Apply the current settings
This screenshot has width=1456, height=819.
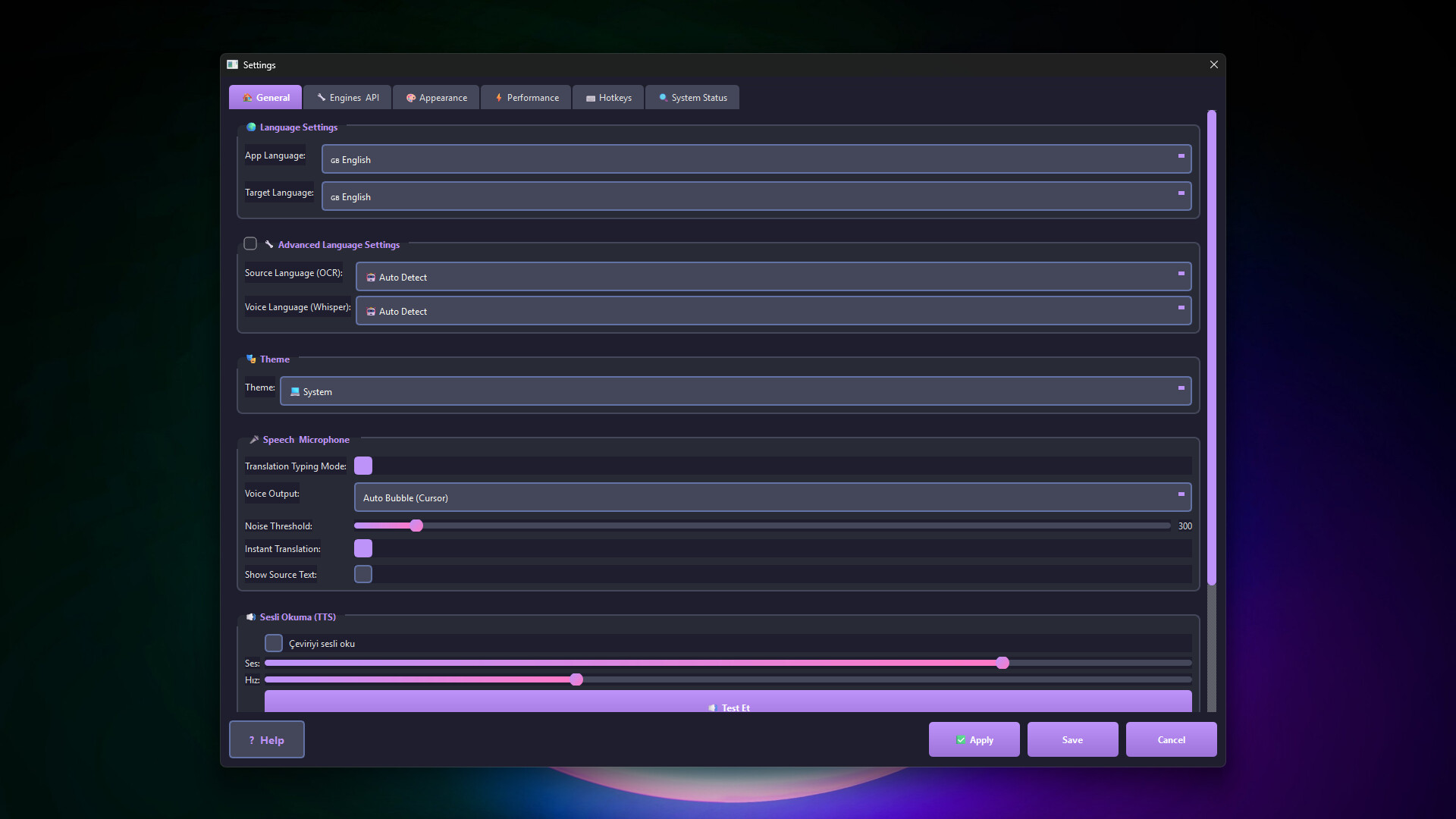[x=974, y=739]
